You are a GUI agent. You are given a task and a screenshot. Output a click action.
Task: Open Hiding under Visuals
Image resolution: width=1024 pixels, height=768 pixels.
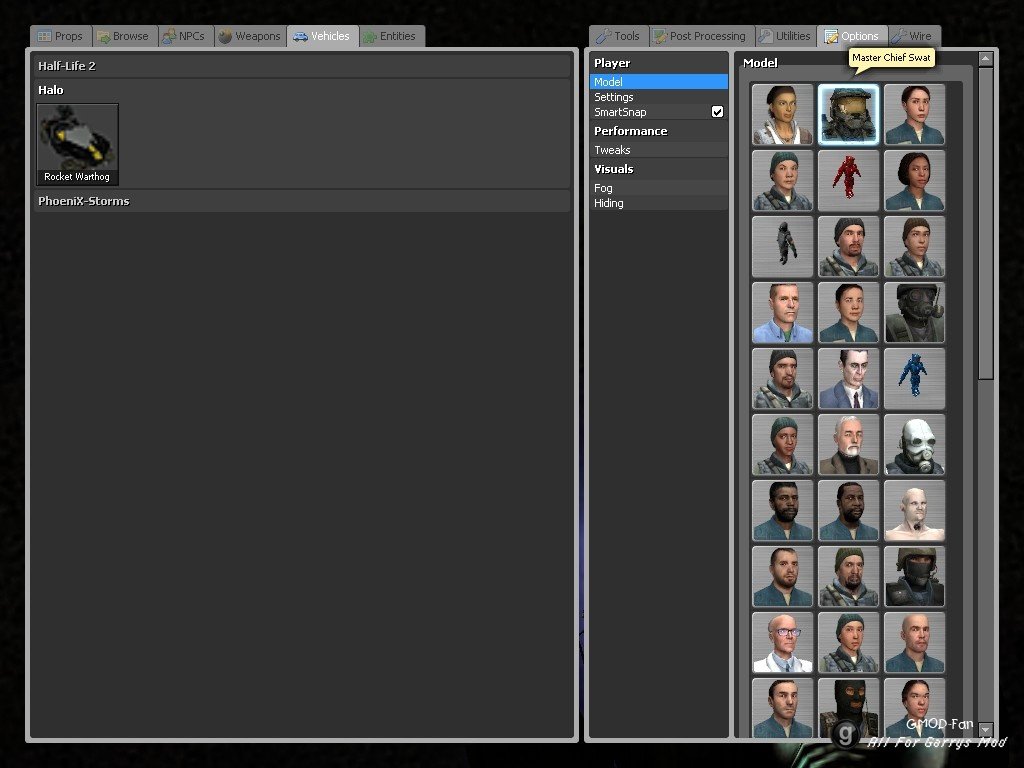(x=658, y=203)
